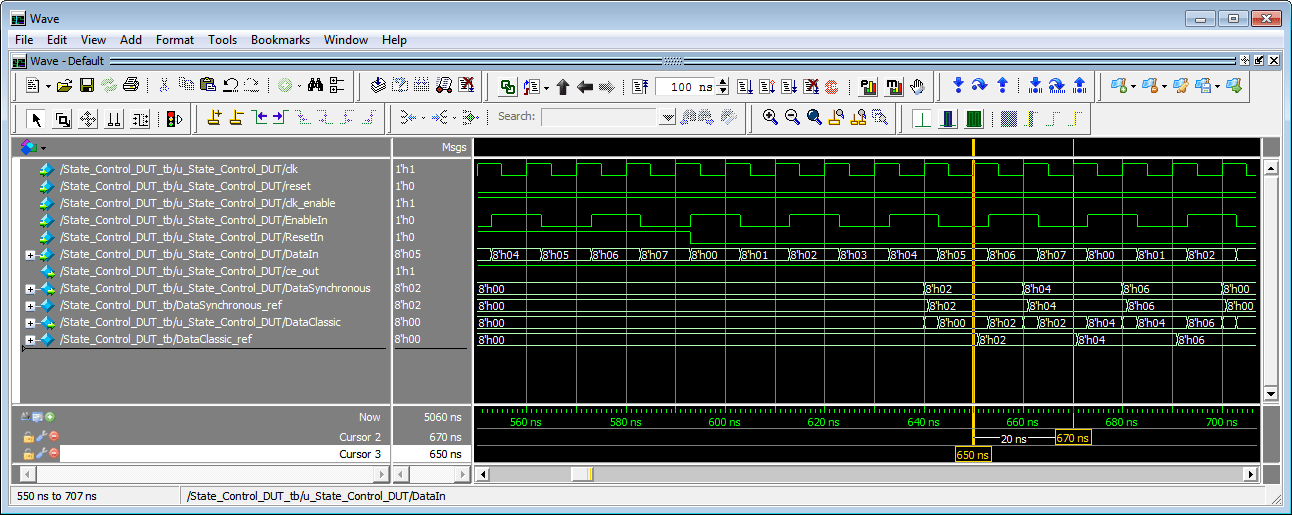Viewport: 1292px width, 515px height.
Task: Toggle the lock icon for Cursor 2
Action: (29, 437)
